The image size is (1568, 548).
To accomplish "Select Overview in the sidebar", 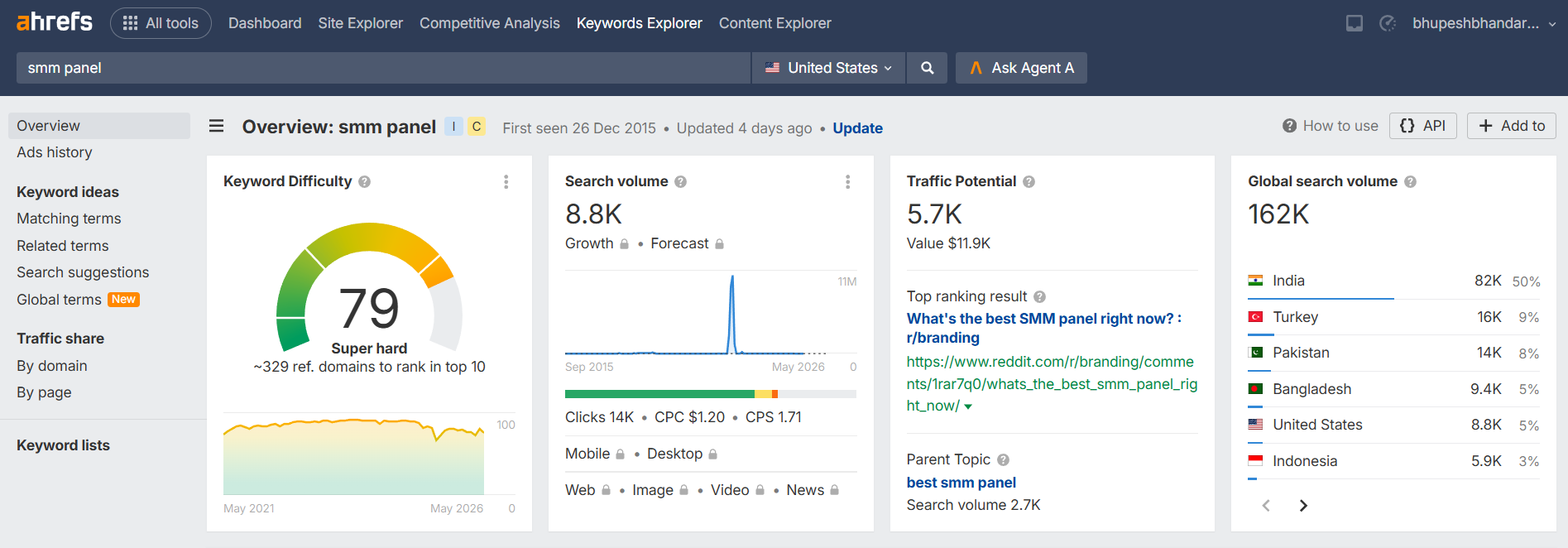I will [x=99, y=126].
